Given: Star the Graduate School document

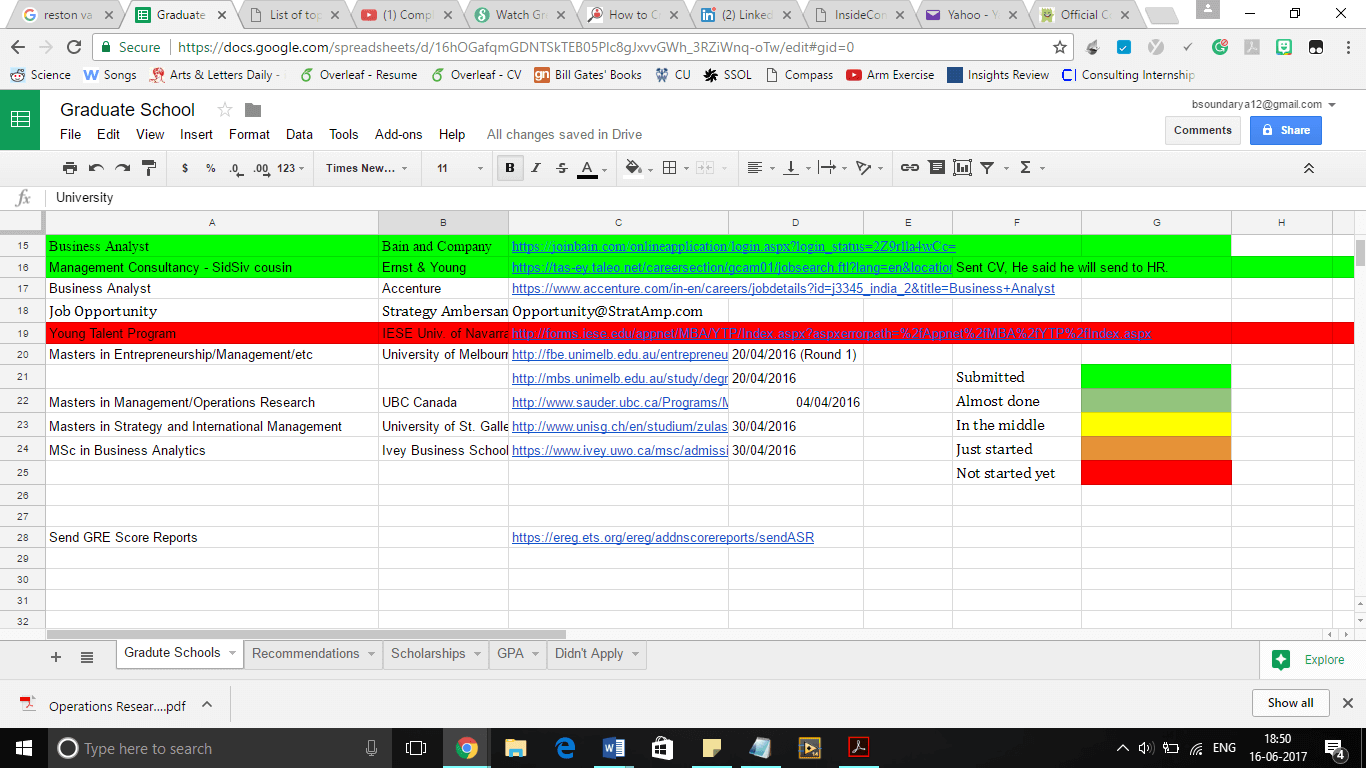Looking at the screenshot, I should tap(225, 110).
